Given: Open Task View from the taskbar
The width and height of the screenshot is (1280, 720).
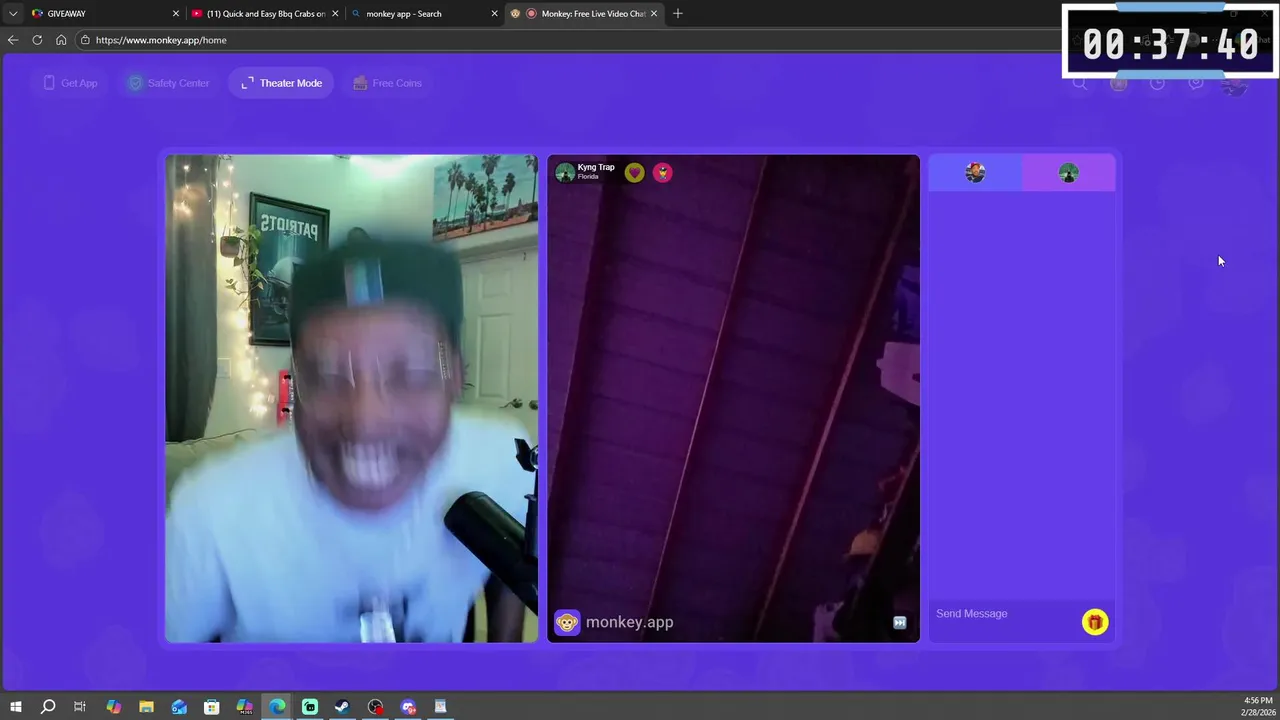Looking at the screenshot, I should (x=80, y=707).
